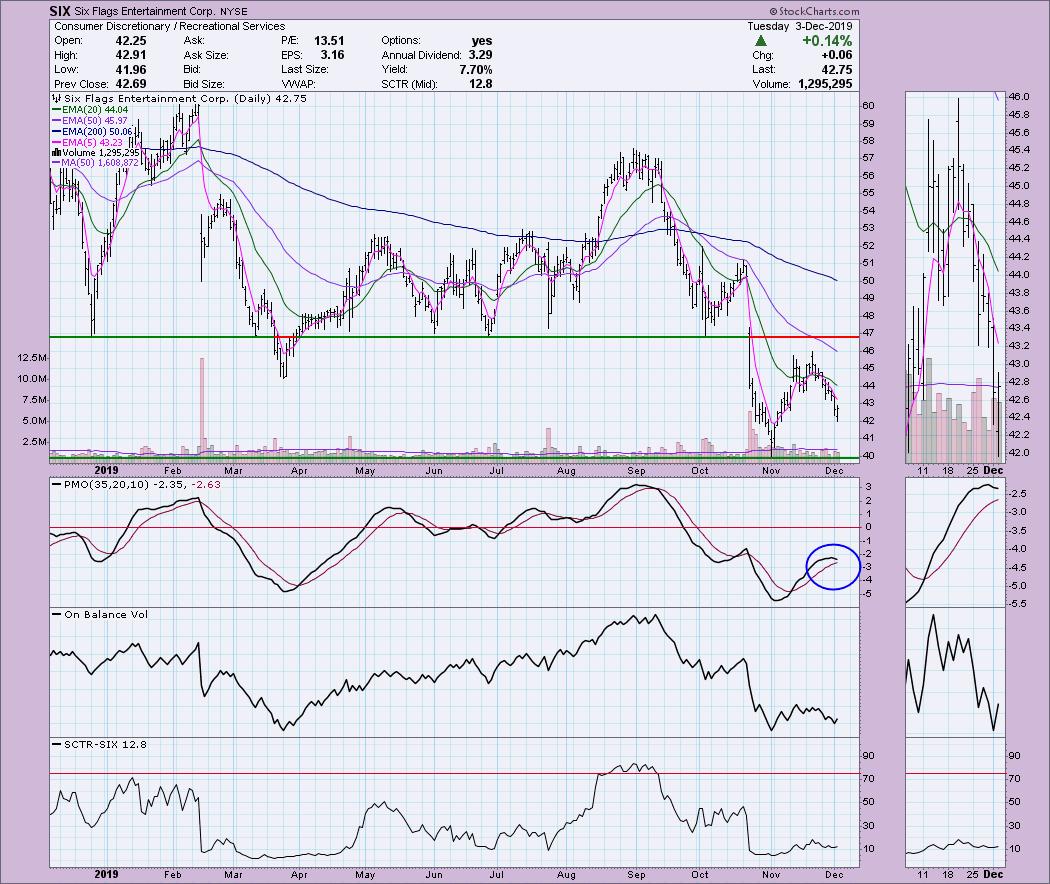
Task: Click the Ask Size field label
Action: 206,56
